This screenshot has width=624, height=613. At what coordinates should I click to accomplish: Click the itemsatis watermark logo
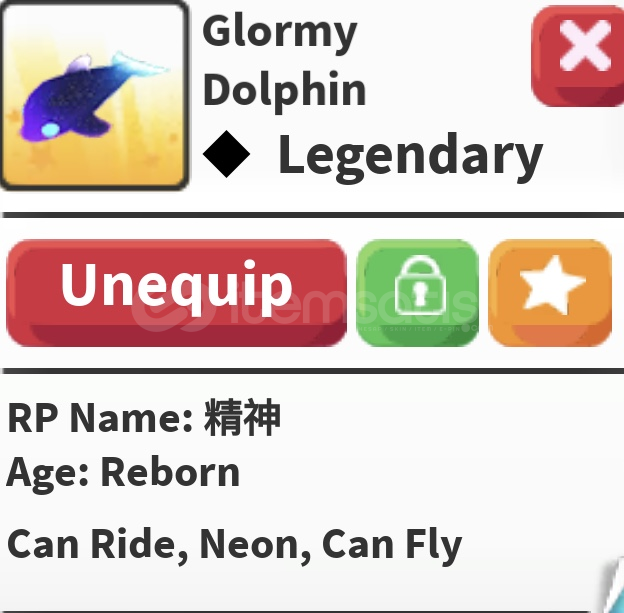[304, 310]
